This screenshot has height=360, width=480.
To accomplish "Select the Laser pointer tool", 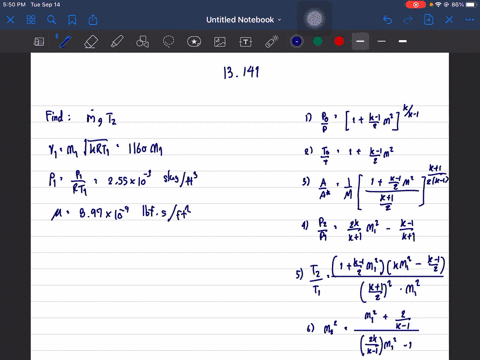I will click(x=272, y=42).
